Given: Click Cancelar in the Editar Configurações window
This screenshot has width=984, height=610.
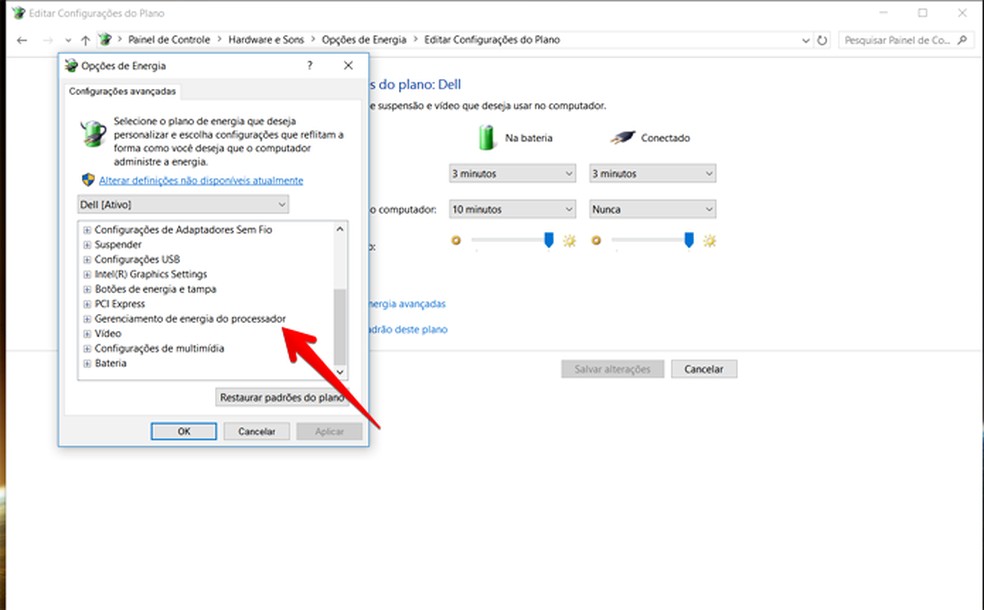Looking at the screenshot, I should pos(704,369).
